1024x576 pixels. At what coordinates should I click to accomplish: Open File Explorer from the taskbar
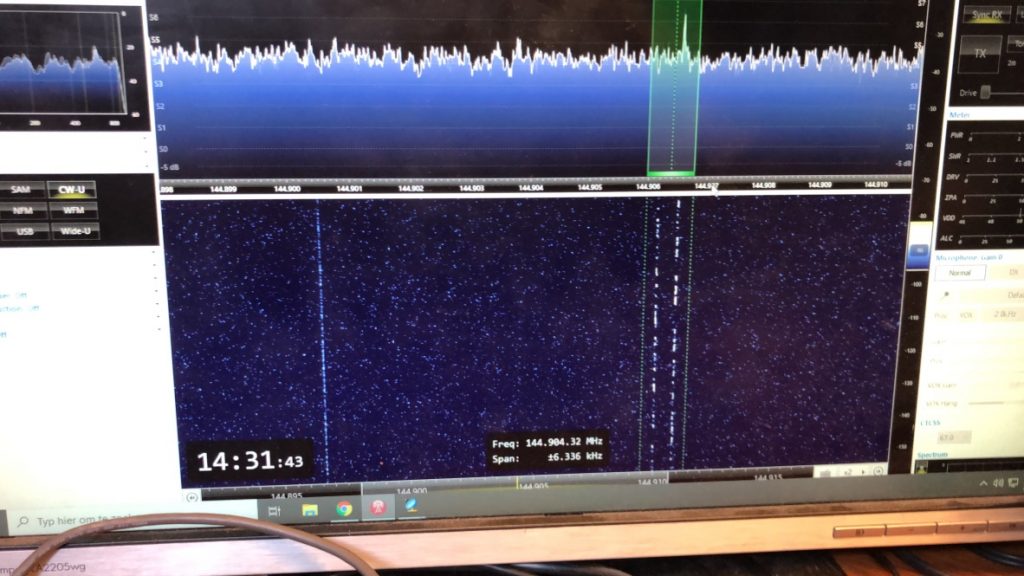[310, 509]
